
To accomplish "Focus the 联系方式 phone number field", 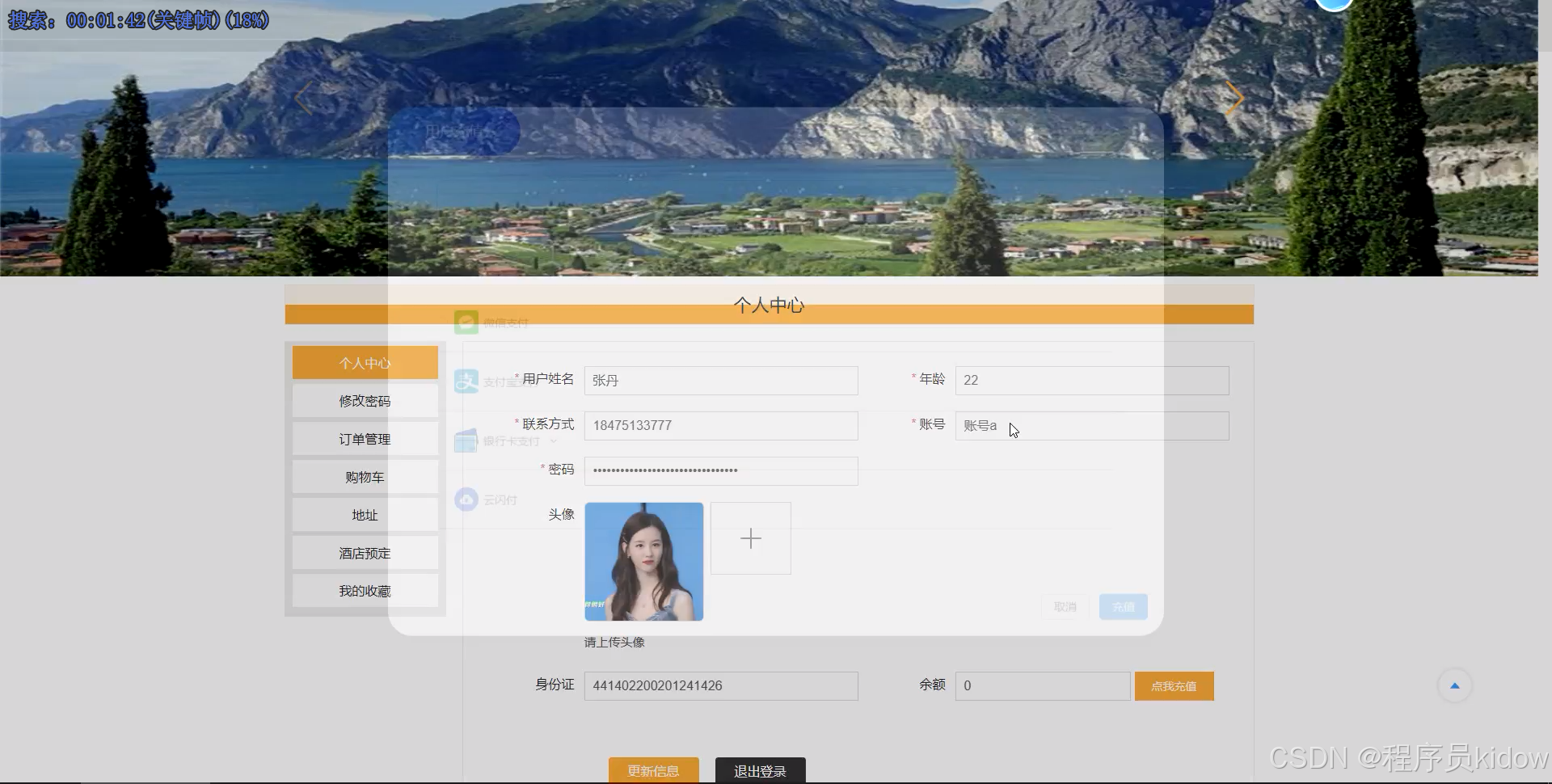I will 721,426.
